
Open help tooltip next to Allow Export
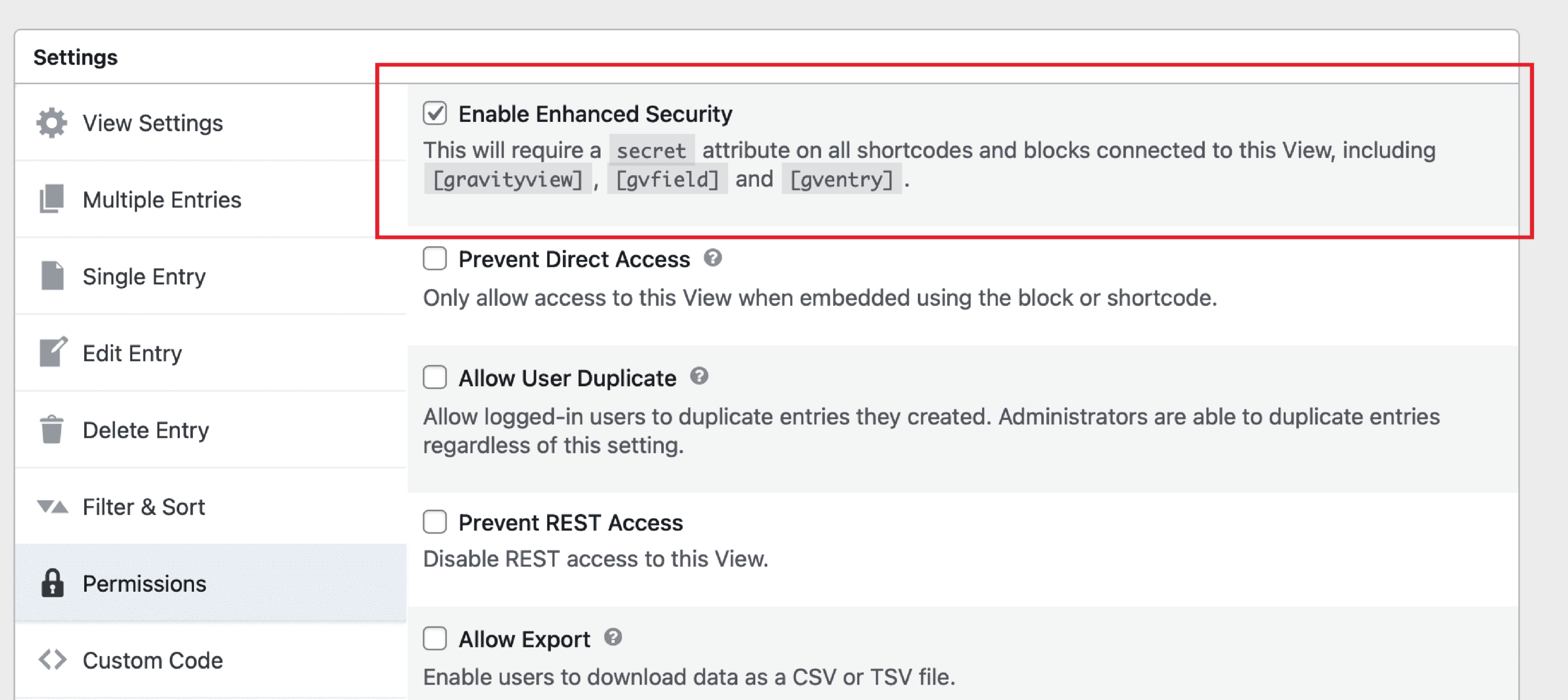pos(613,637)
